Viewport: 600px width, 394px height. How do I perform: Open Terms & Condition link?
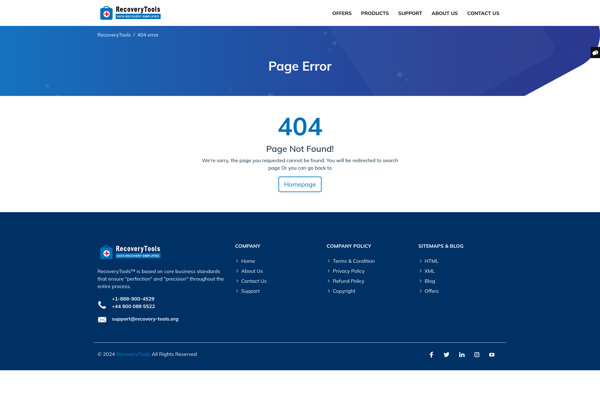[x=354, y=261]
